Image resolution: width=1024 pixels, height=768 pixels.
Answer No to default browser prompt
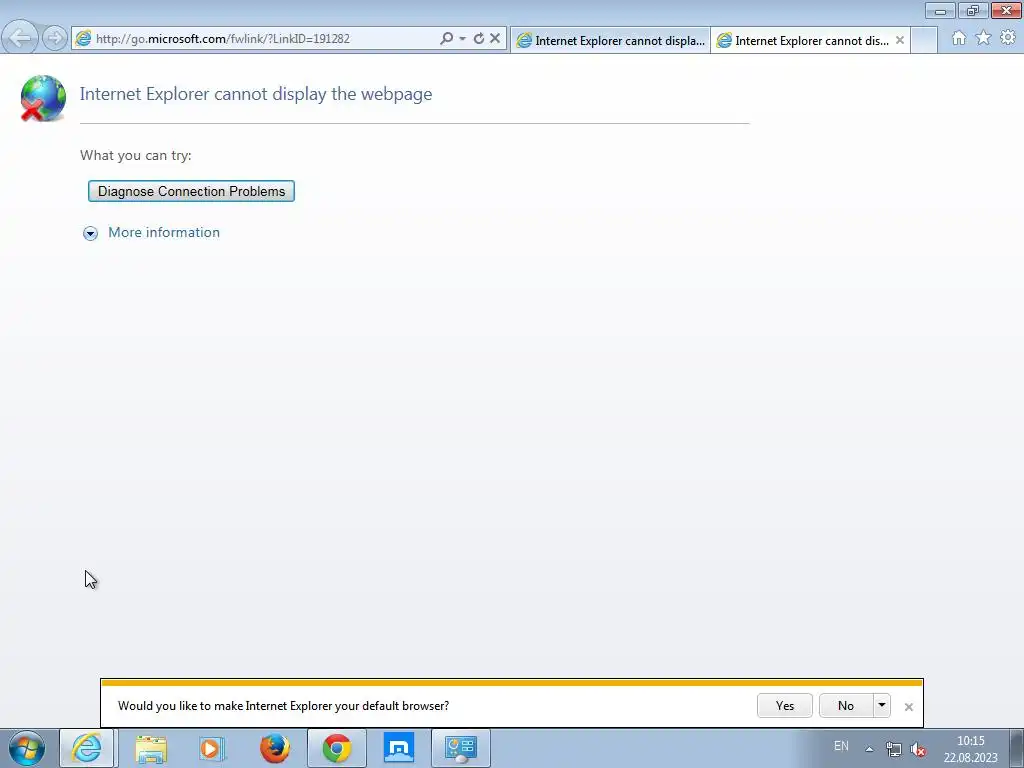(x=846, y=705)
